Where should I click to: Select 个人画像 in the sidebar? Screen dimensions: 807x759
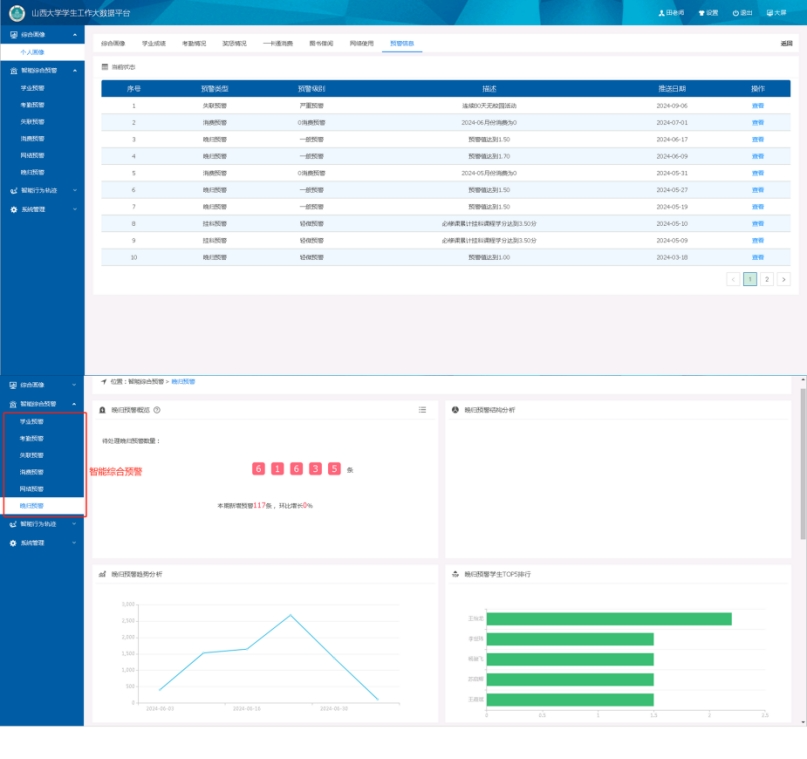33,52
